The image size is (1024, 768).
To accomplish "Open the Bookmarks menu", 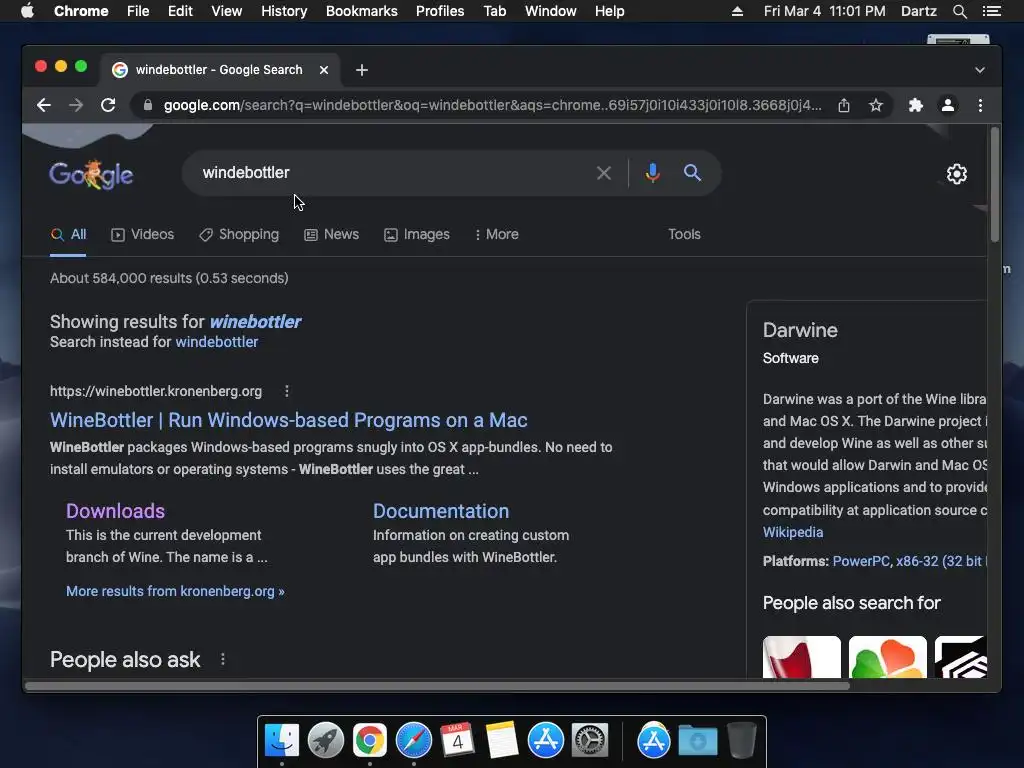I will 362,11.
